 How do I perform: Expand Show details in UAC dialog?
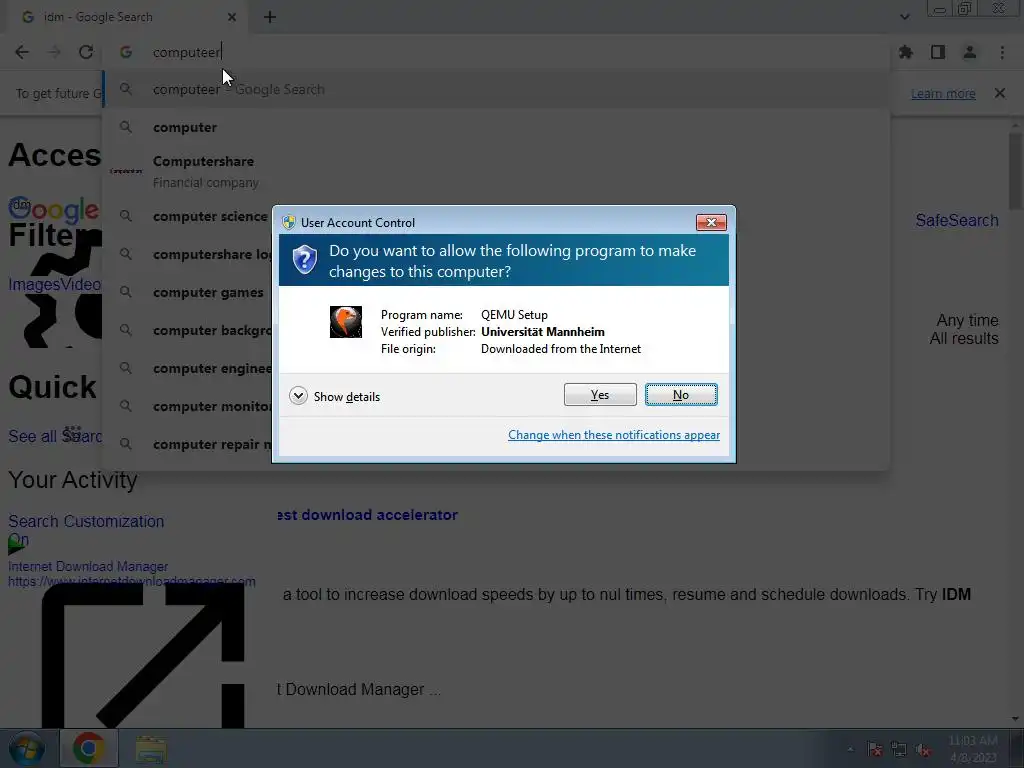(334, 396)
